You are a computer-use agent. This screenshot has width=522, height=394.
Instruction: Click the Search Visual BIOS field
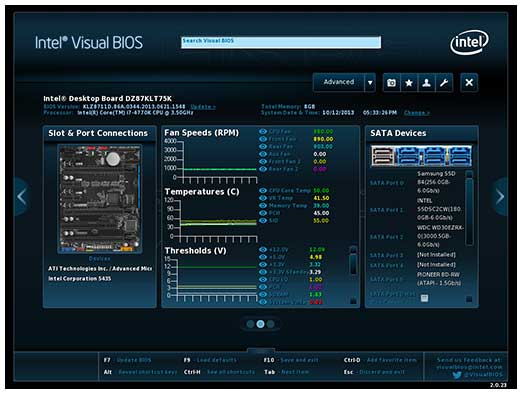click(x=281, y=43)
